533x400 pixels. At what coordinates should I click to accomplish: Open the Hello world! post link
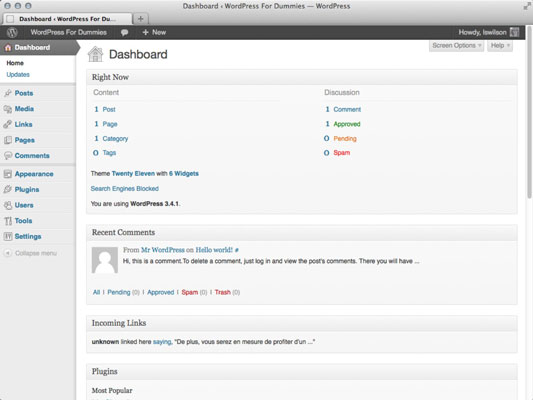point(214,250)
